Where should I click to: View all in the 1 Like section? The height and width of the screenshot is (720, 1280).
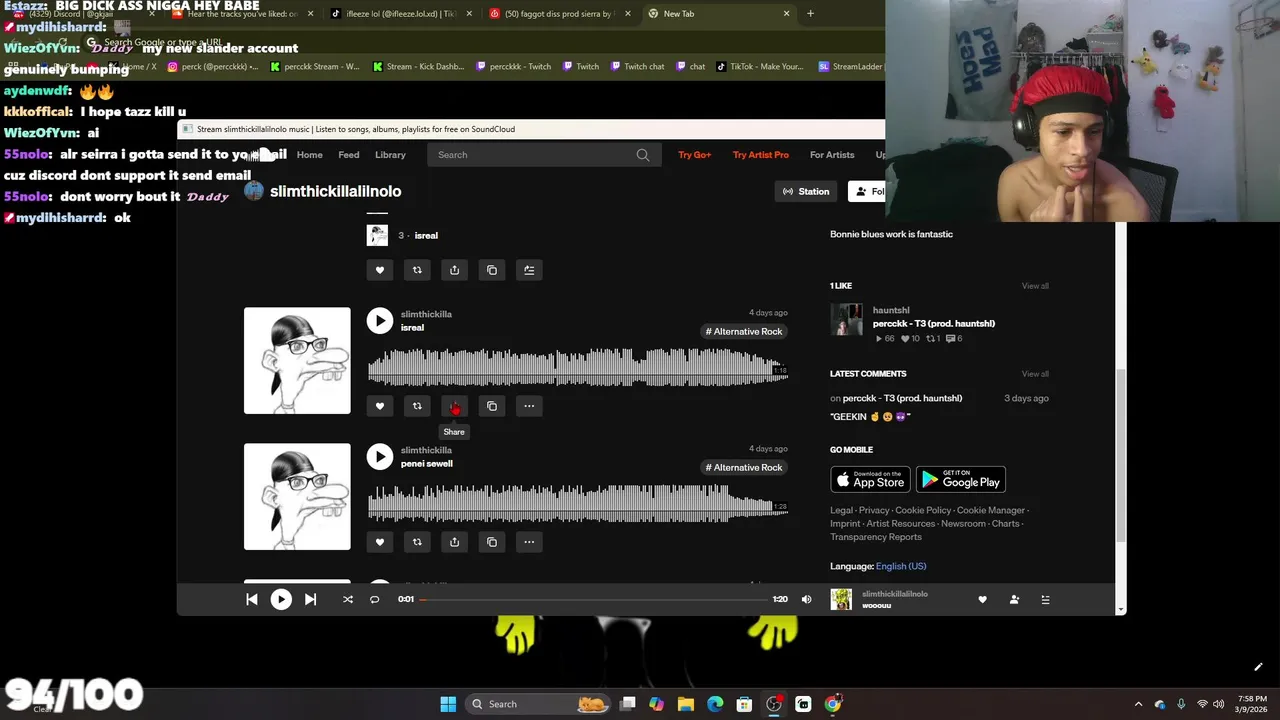click(1035, 286)
